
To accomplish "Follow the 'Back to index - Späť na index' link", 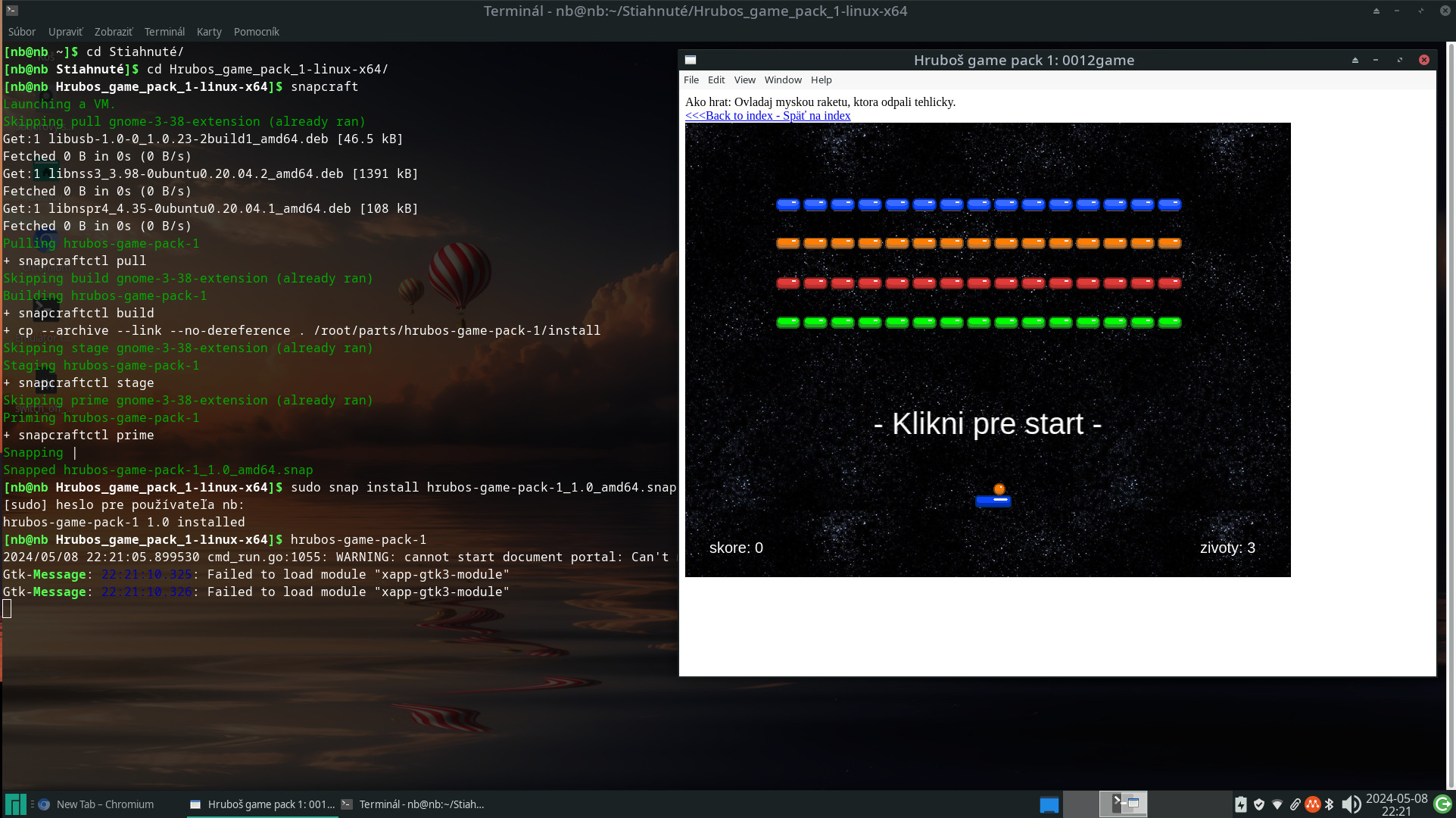I will (767, 115).
